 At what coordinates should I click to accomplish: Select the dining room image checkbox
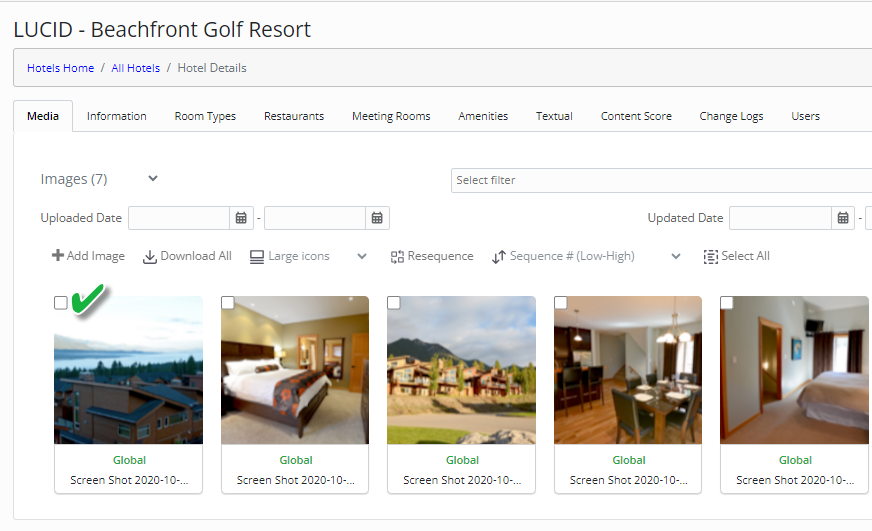[561, 303]
